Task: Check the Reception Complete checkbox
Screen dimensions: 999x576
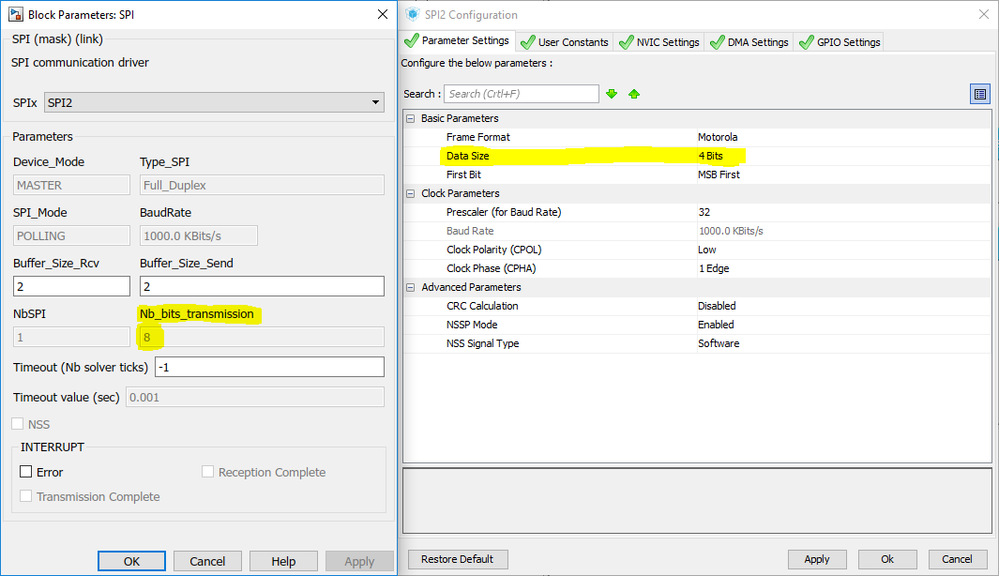Action: pyautogui.click(x=208, y=472)
